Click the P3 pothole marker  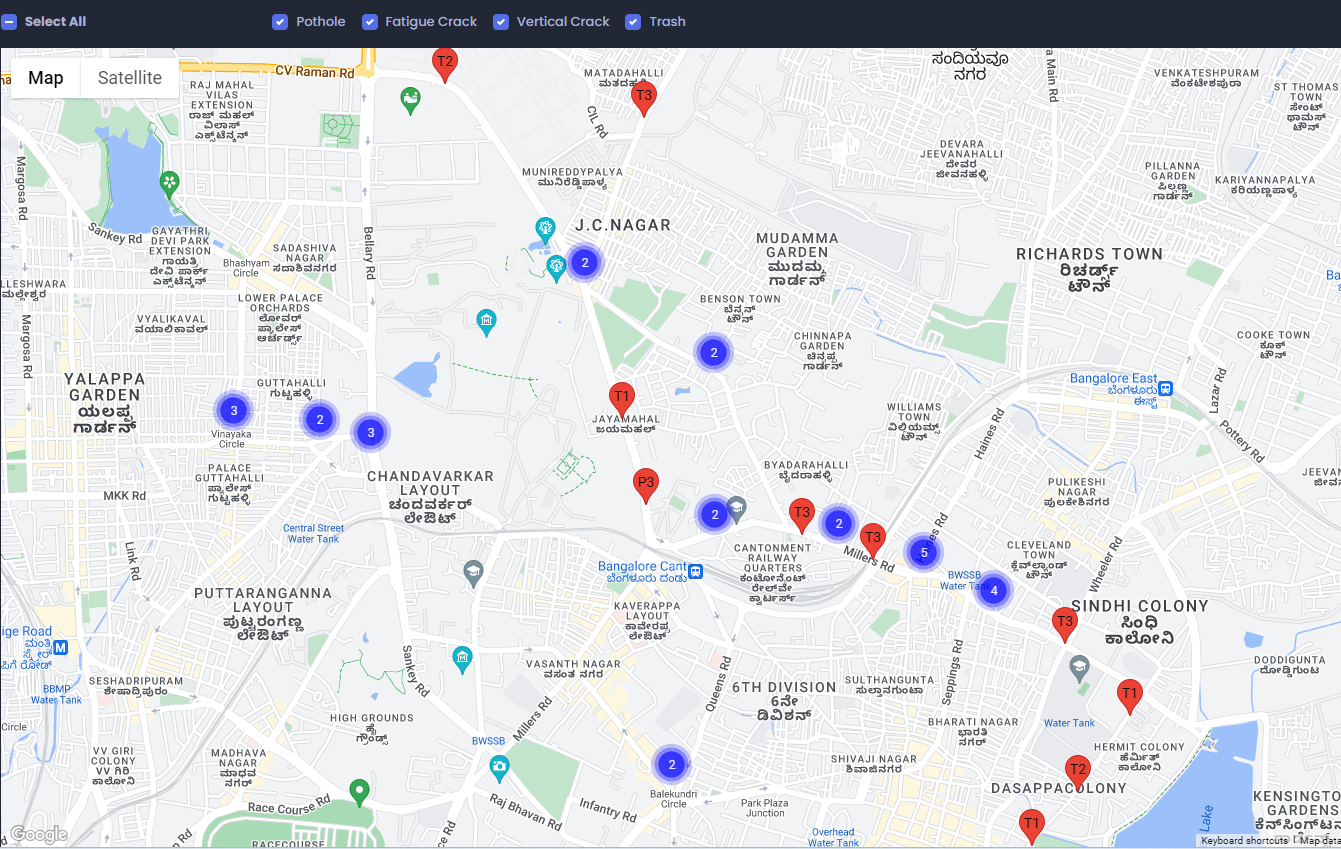click(646, 484)
